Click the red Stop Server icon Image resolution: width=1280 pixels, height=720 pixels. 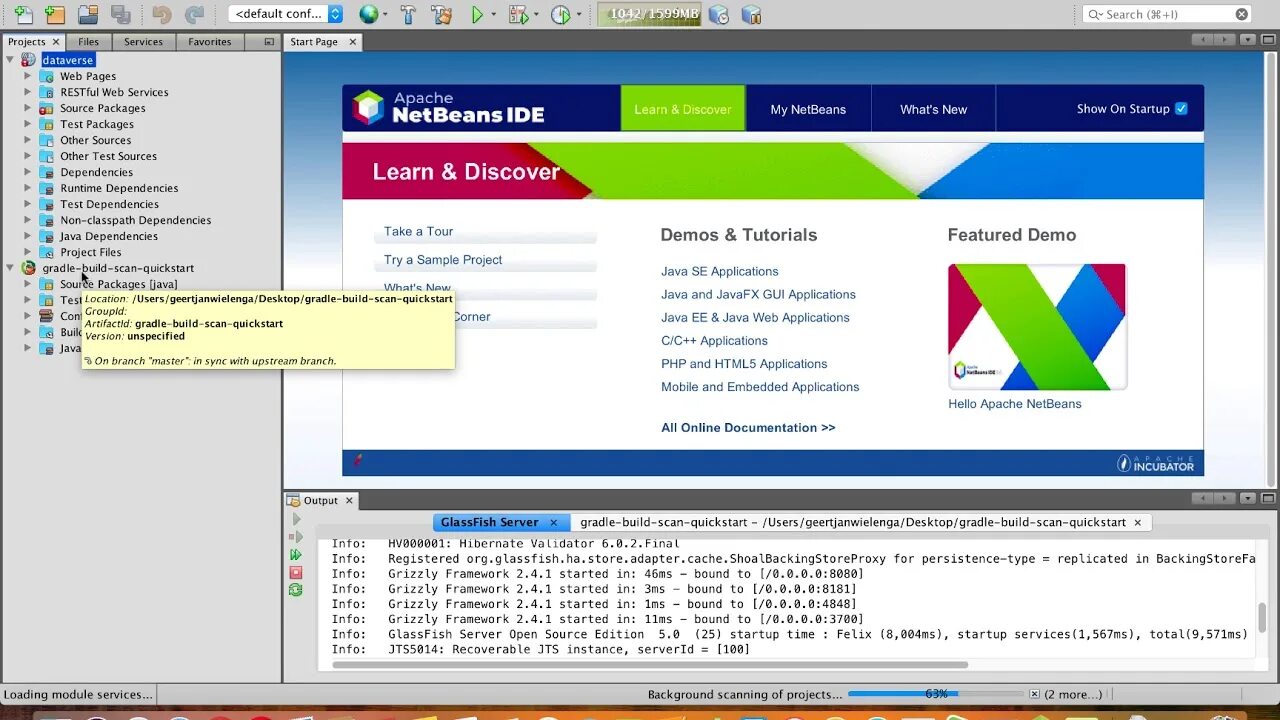click(296, 572)
